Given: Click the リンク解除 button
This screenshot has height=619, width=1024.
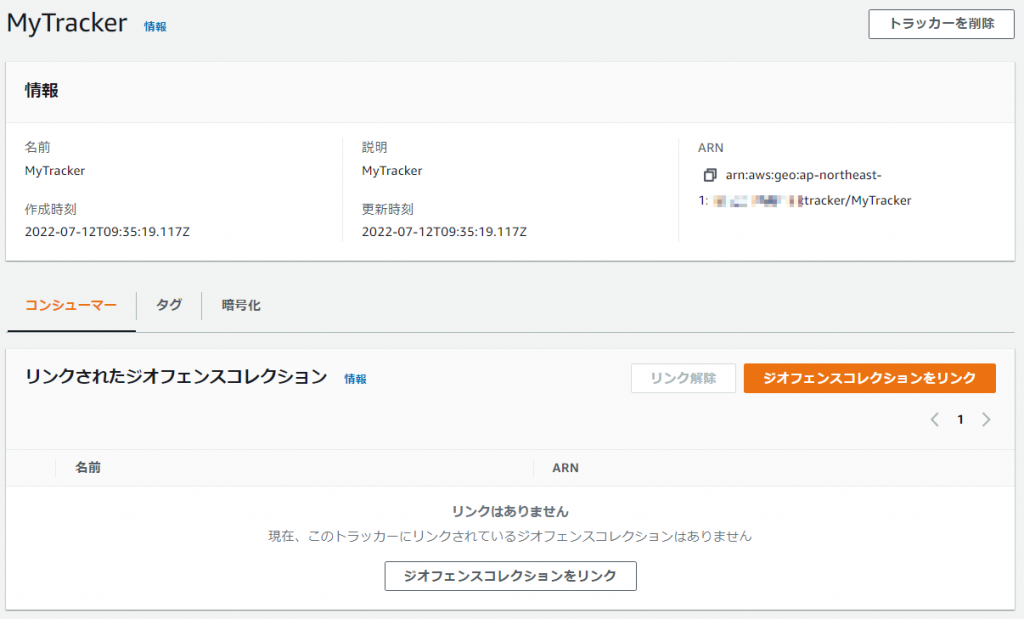Looking at the screenshot, I should coord(683,378).
